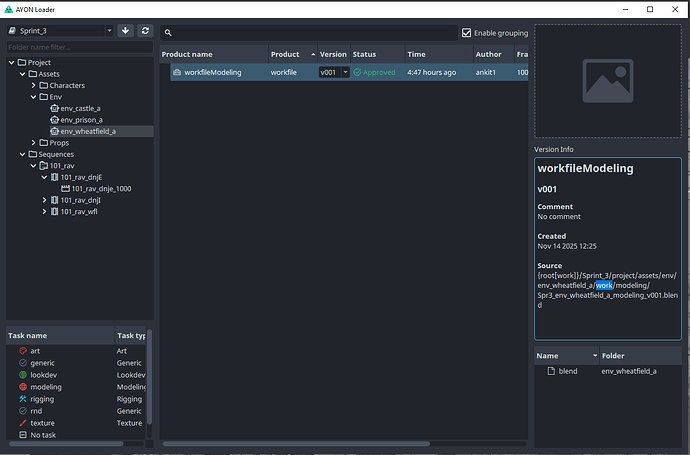Toggle the Enable grouping checkbox

[467, 33]
